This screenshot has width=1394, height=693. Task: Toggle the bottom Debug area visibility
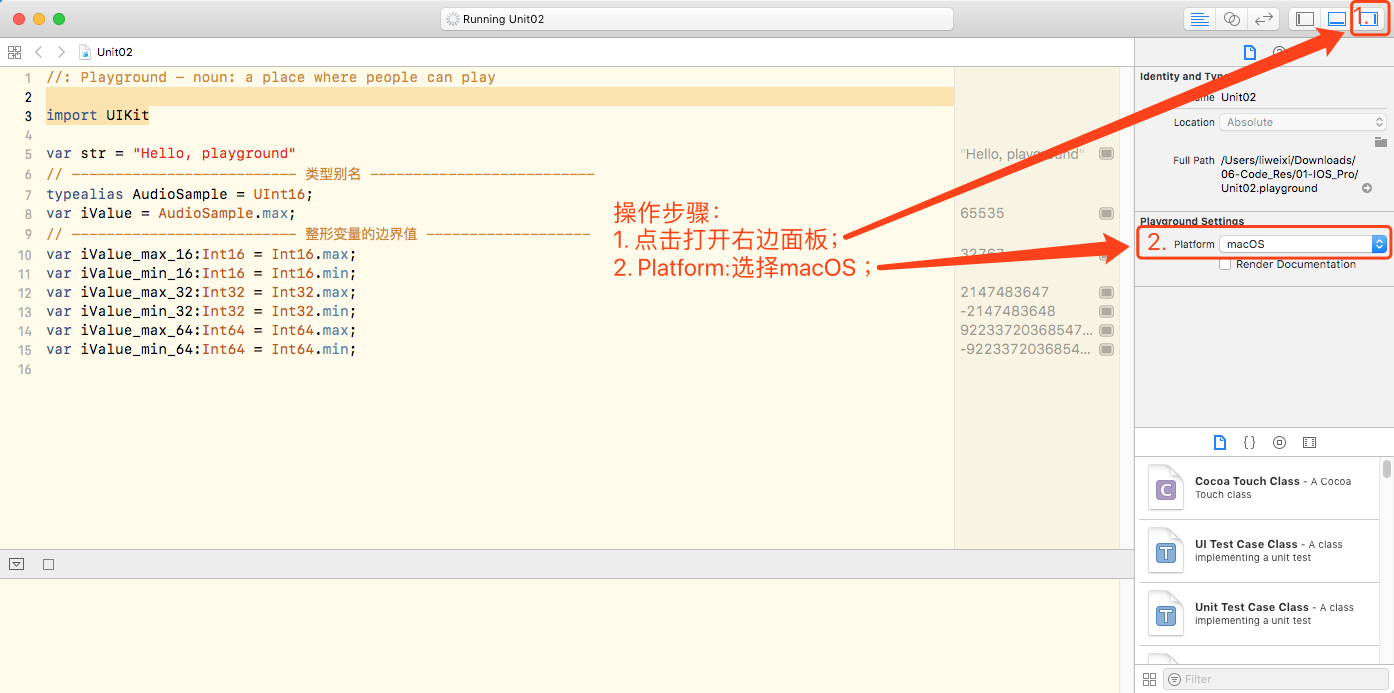[x=1336, y=18]
